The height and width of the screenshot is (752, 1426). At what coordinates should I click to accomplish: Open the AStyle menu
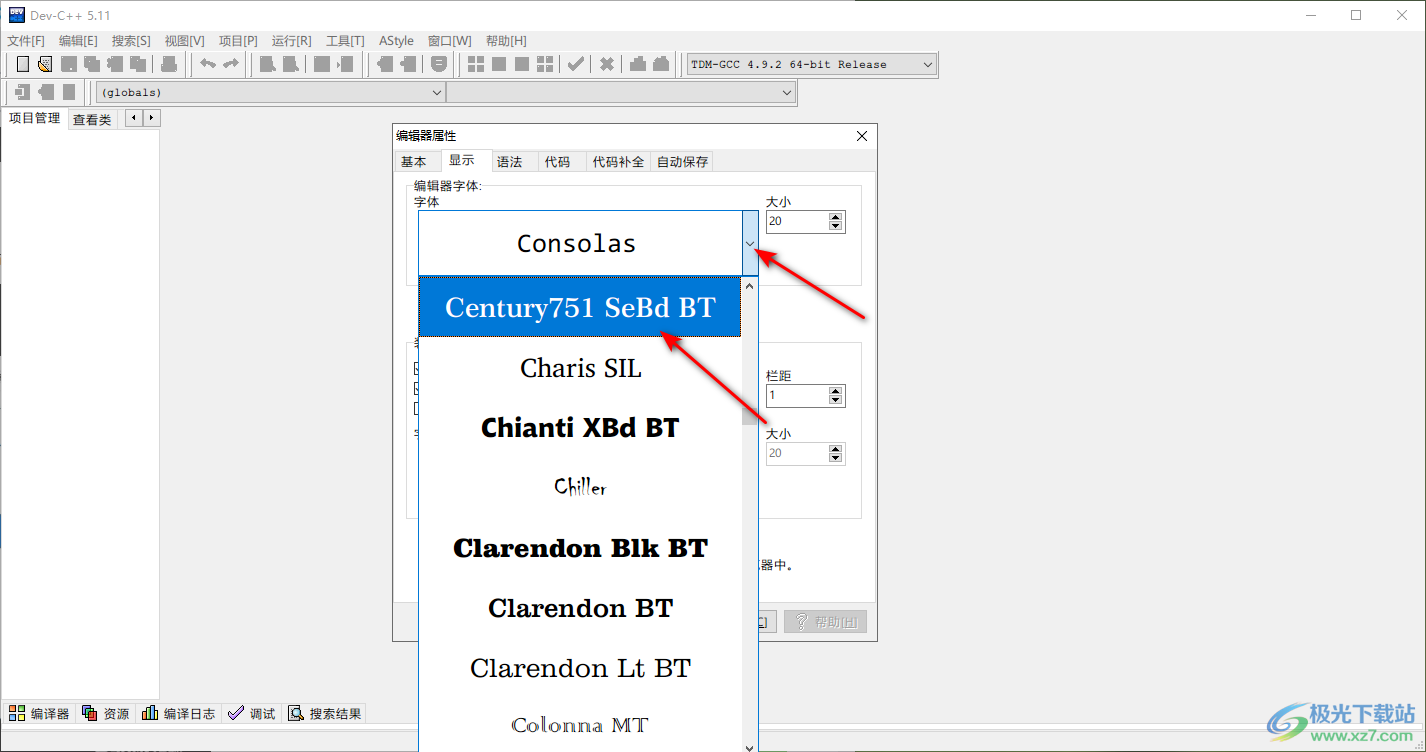[x=396, y=41]
